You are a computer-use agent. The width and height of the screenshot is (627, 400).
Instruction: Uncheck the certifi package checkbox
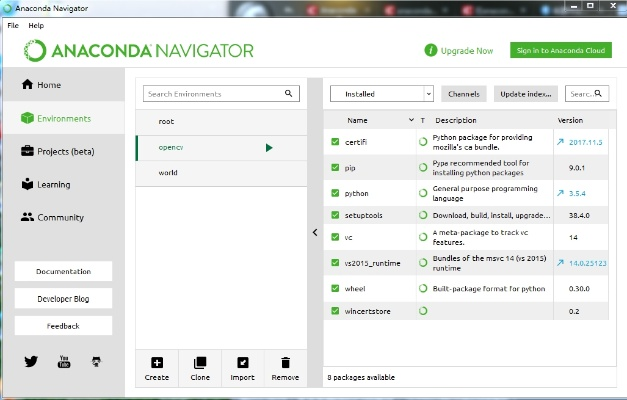click(x=336, y=143)
